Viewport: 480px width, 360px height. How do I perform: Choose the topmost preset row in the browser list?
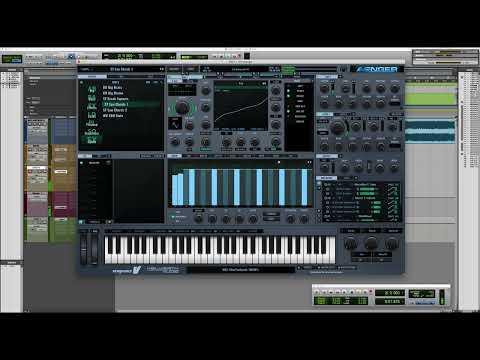coord(113,87)
